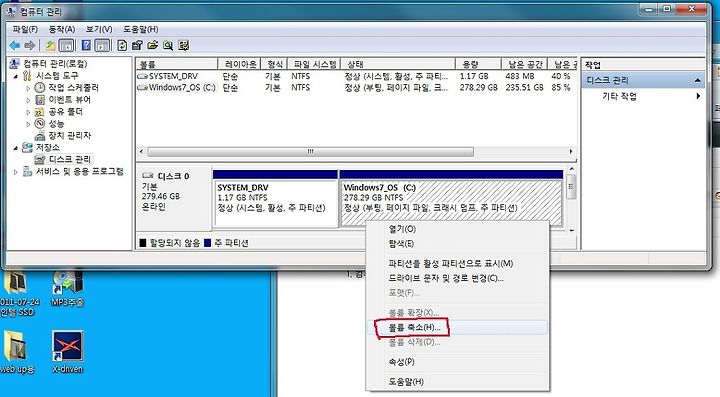The image size is (720, 397).
Task: Click the drive icon of SYSTEM_DRV row
Action: pos(142,76)
